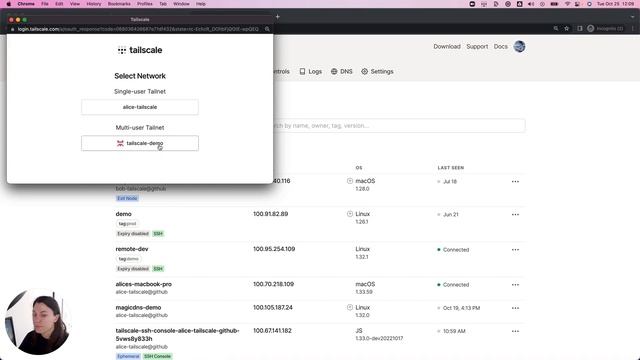640x360 pixels.
Task: Open tailscale-ssh-console-alice-tailscale-github machine details
Action: (x=177, y=335)
